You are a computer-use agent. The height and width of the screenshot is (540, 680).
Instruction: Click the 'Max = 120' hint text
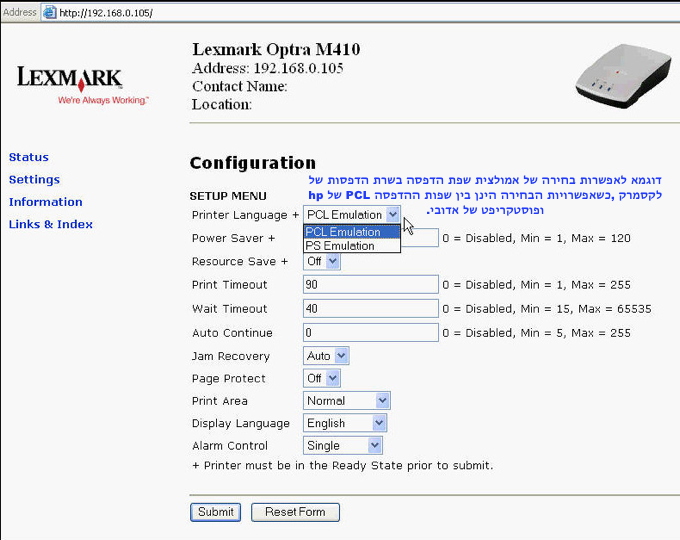pos(601,238)
